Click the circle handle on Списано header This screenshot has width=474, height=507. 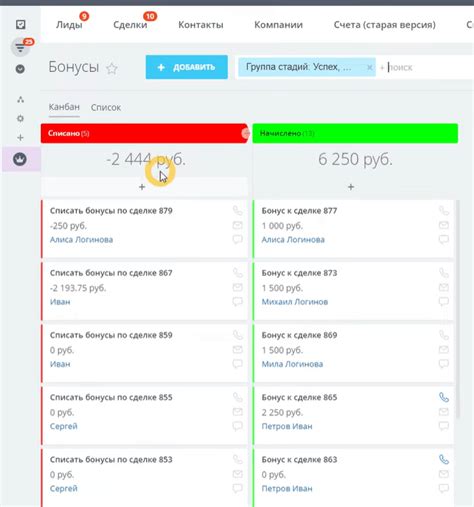tap(246, 133)
